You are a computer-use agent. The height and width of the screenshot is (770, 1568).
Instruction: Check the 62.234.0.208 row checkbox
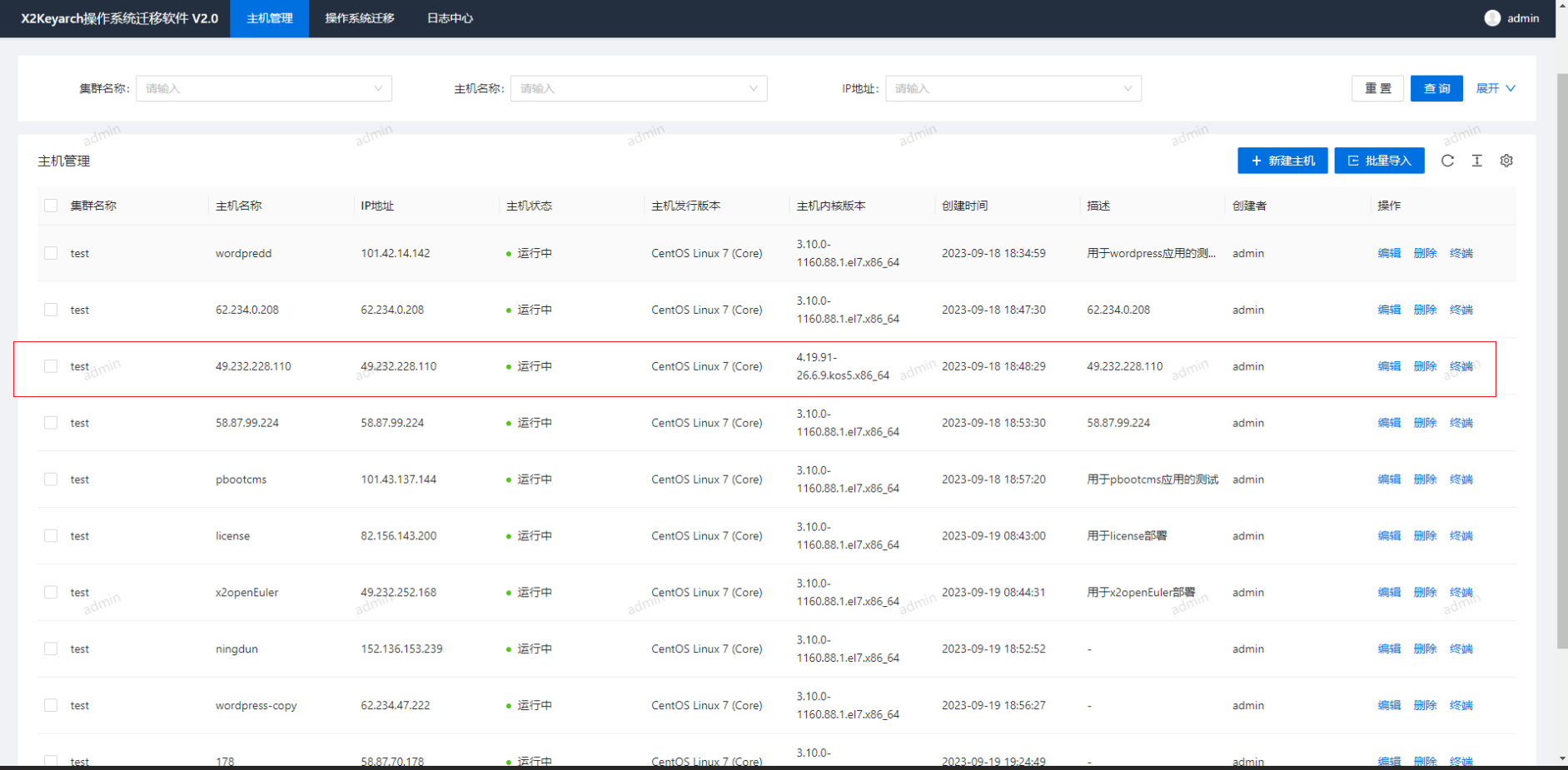tap(51, 310)
